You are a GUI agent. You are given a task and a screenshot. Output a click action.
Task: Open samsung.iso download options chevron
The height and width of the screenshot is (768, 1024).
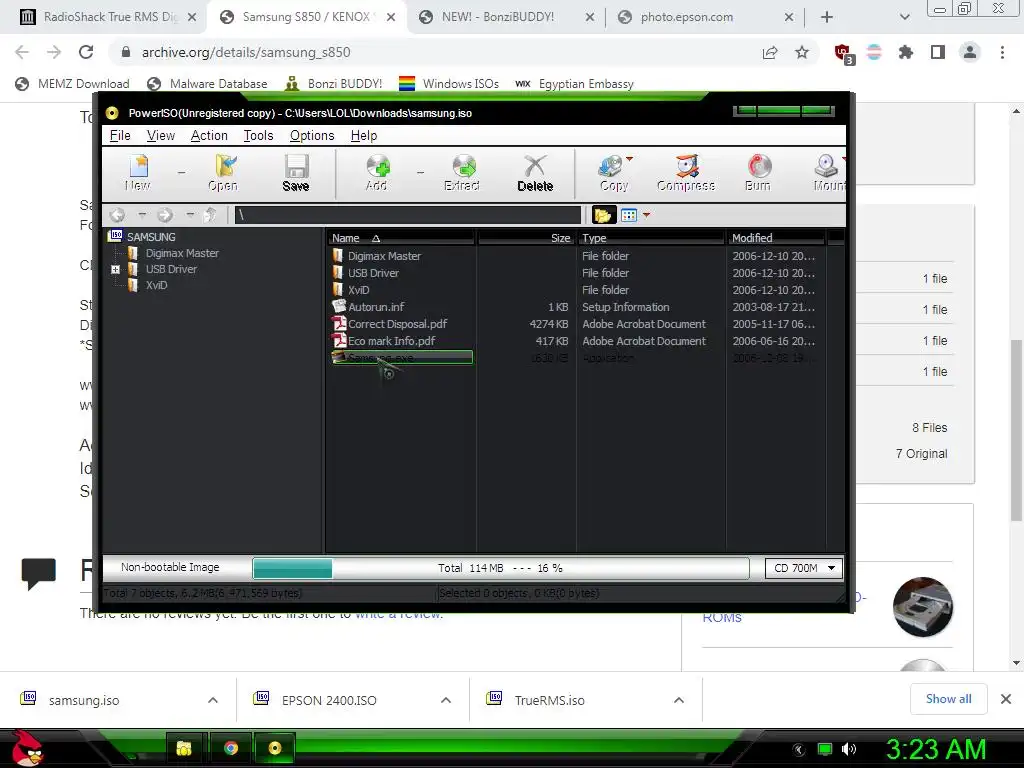pos(213,700)
